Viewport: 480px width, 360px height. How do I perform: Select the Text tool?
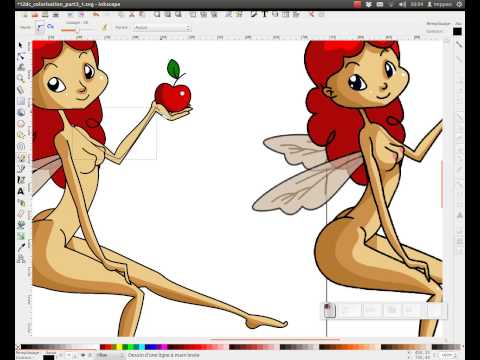pos(21,191)
